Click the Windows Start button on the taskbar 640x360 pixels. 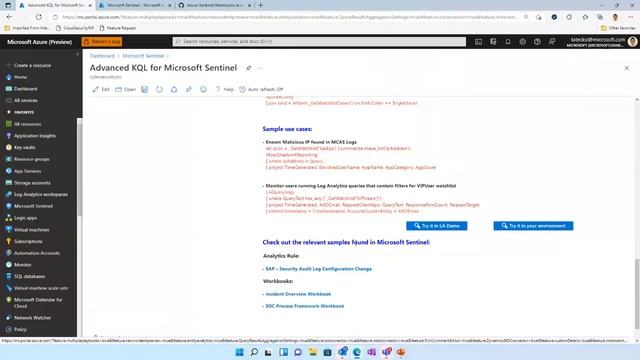tap(240, 352)
